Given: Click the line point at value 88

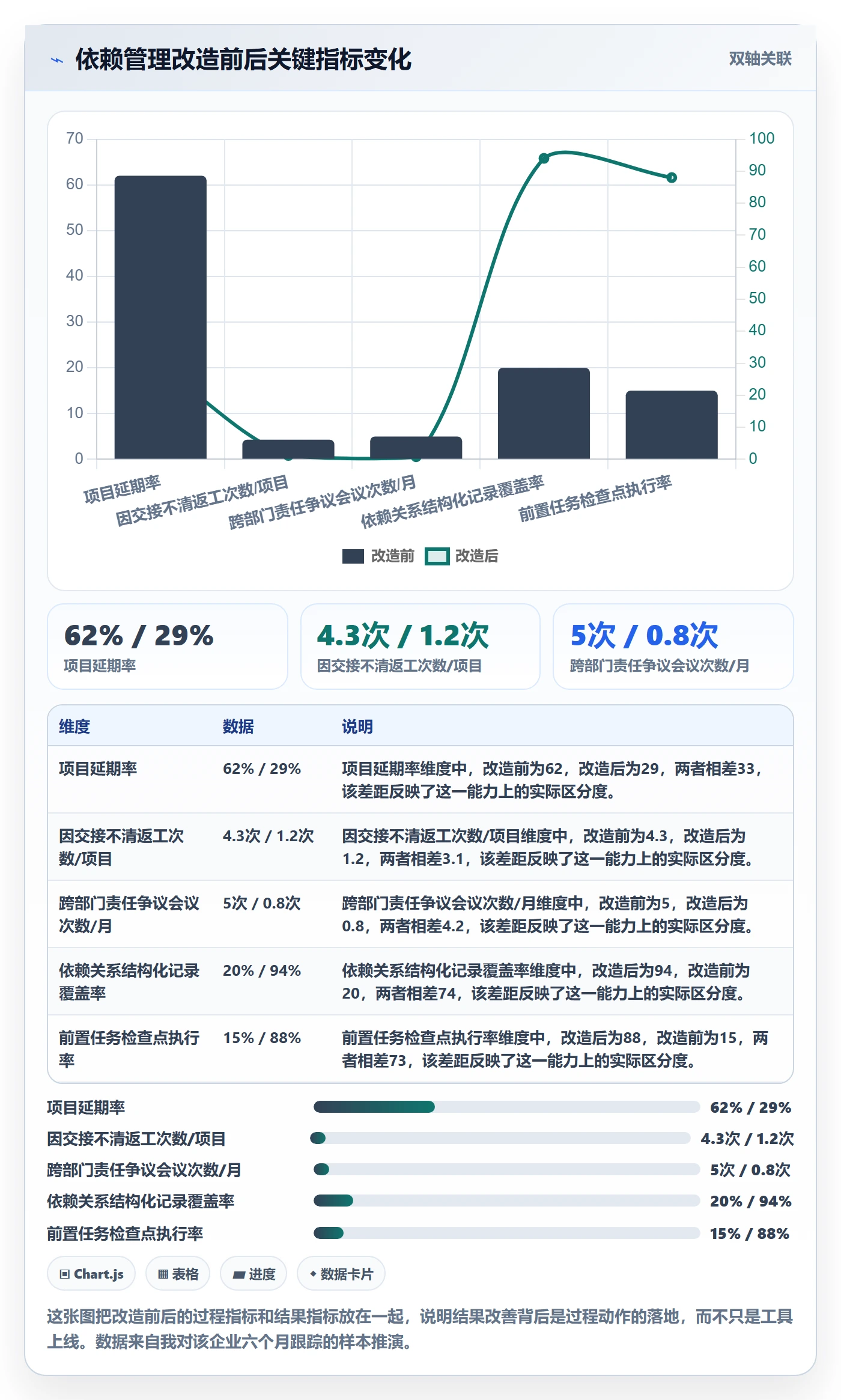Looking at the screenshot, I should (672, 177).
